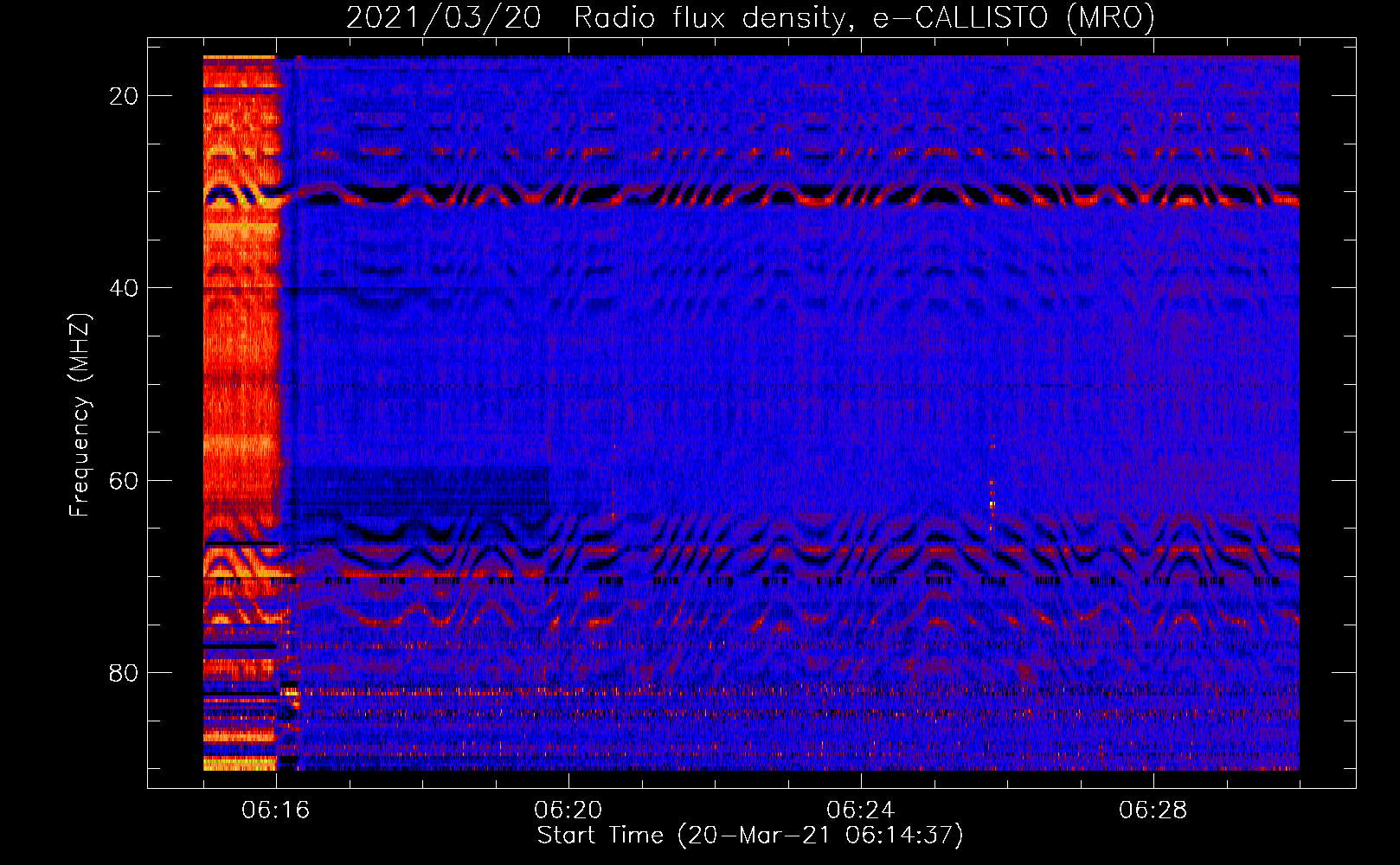Select the '06:28' time axis label

tap(1153, 811)
